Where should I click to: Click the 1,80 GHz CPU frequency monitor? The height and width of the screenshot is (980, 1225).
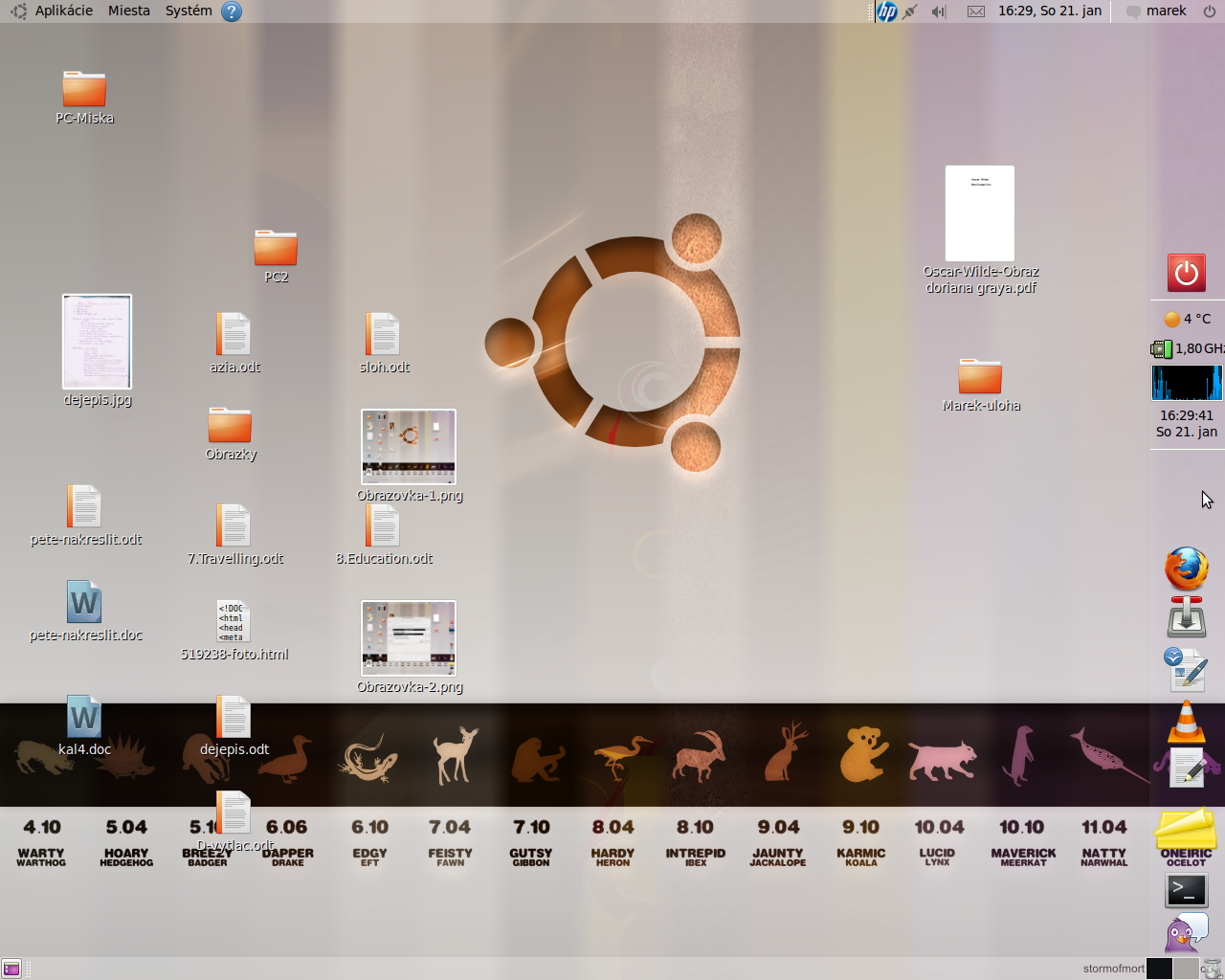pyautogui.click(x=1187, y=348)
